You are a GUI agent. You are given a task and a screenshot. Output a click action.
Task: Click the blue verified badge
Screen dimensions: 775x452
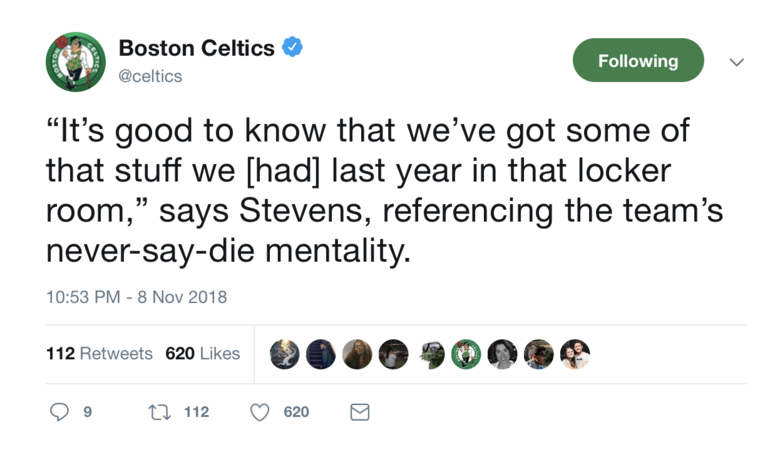pyautogui.click(x=292, y=47)
